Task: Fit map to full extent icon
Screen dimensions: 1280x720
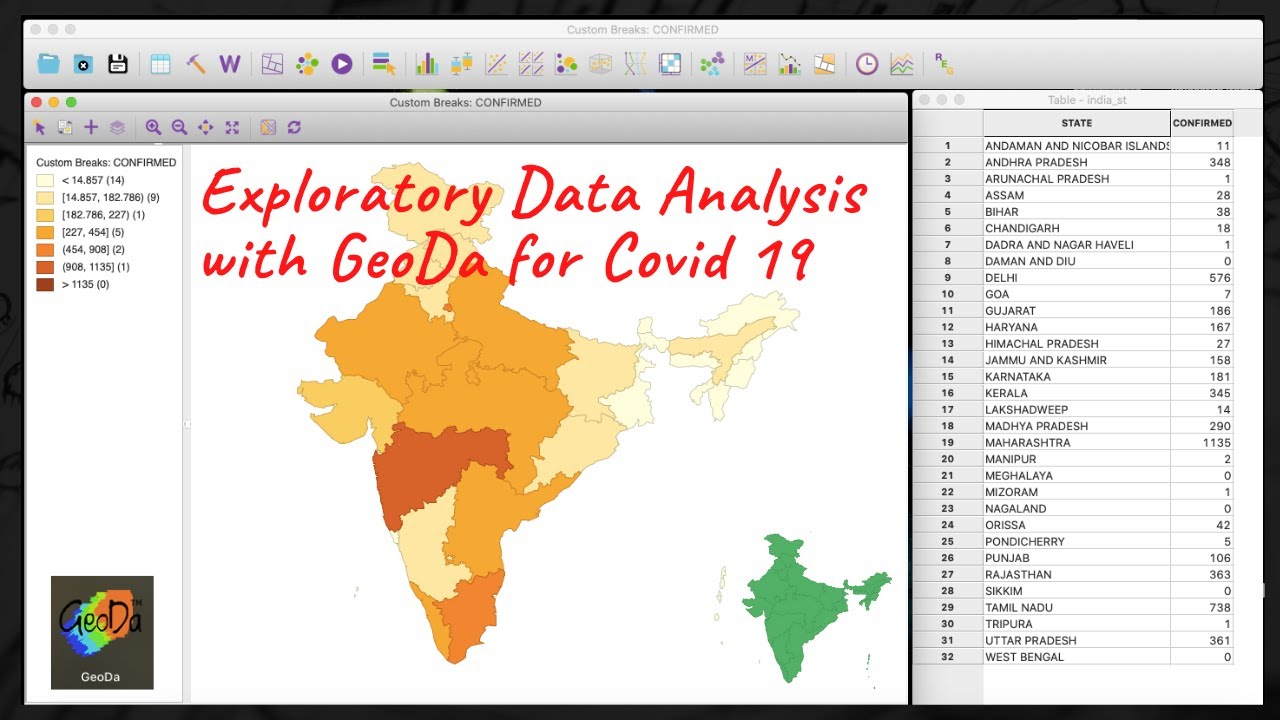Action: (232, 127)
